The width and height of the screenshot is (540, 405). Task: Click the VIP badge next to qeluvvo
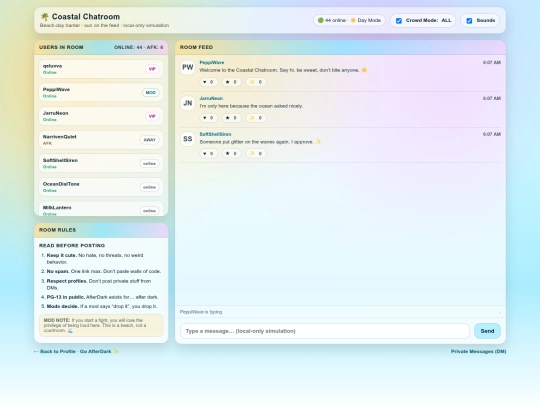152,69
